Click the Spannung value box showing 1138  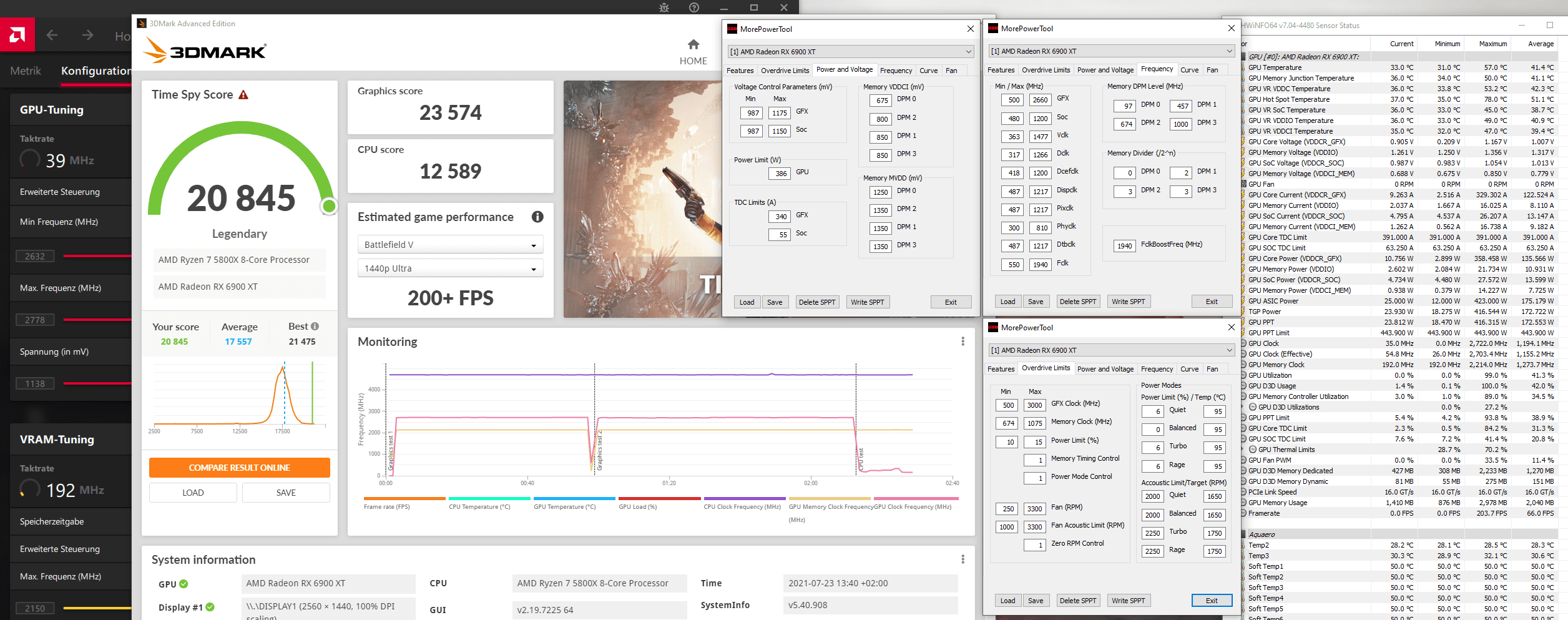click(x=35, y=383)
